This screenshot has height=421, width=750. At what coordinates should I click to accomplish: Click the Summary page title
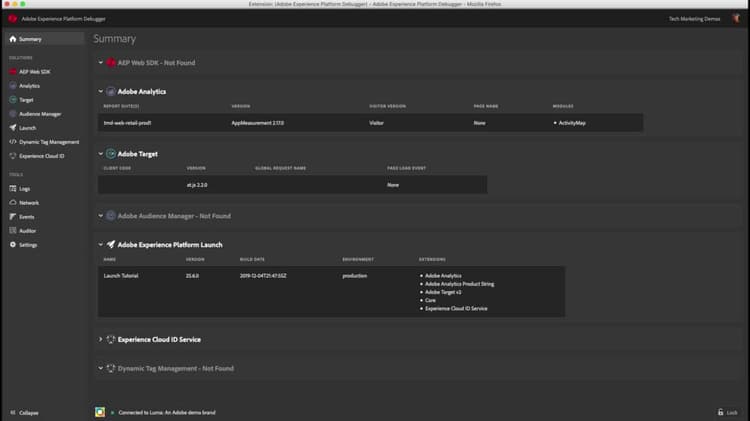coord(114,39)
